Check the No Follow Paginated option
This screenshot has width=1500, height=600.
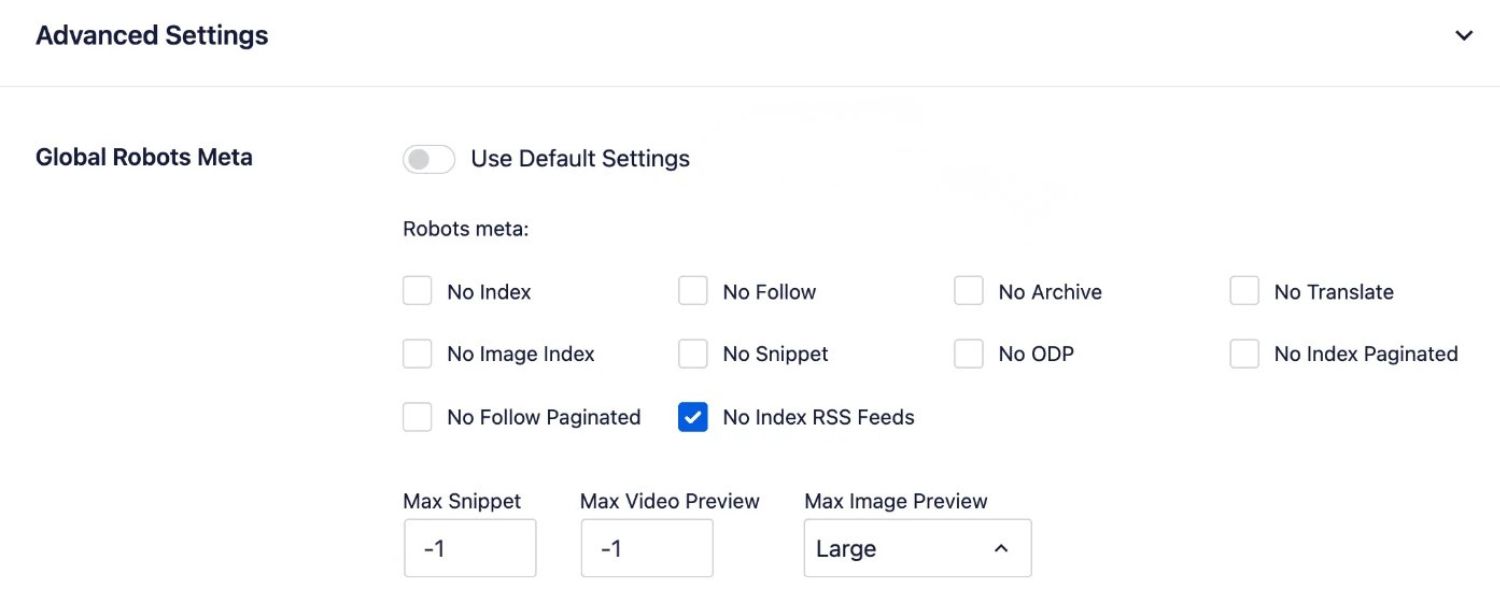(417, 417)
